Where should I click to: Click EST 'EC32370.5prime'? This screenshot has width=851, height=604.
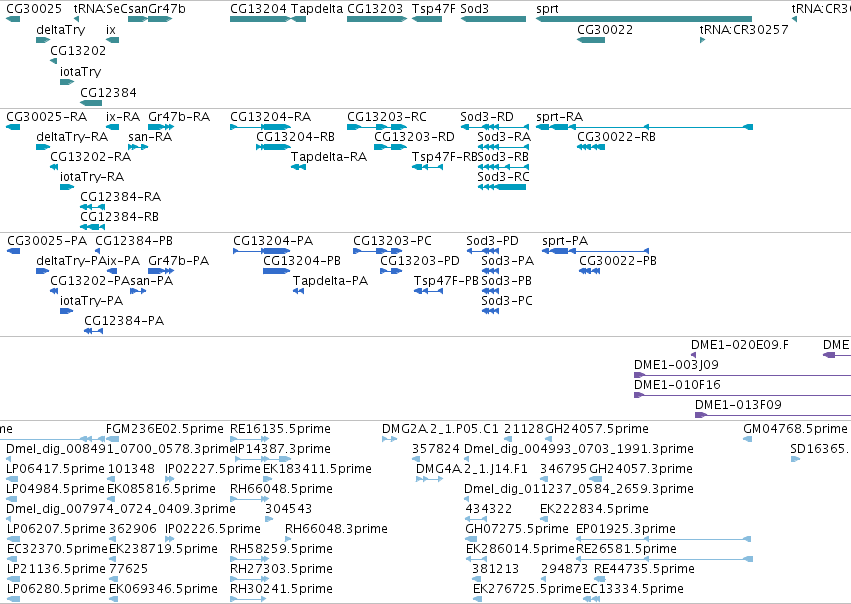click(x=58, y=549)
